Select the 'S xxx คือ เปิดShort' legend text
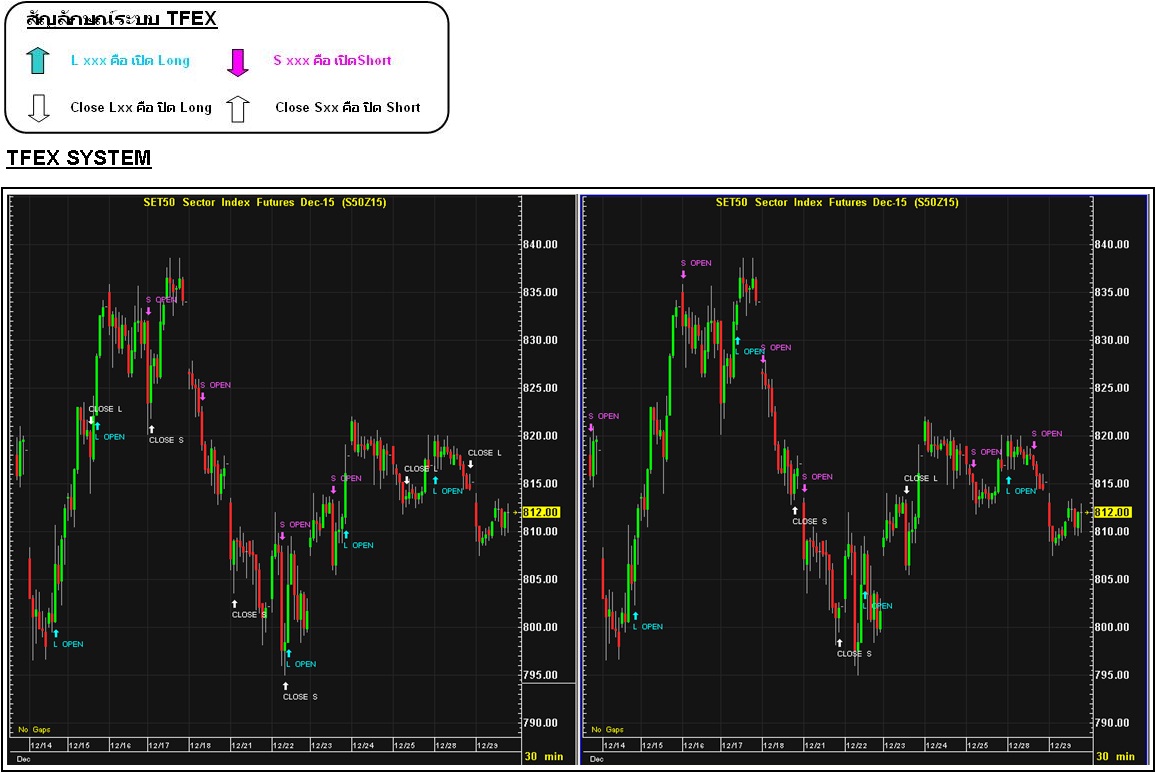The height and width of the screenshot is (773, 1156). tap(332, 60)
